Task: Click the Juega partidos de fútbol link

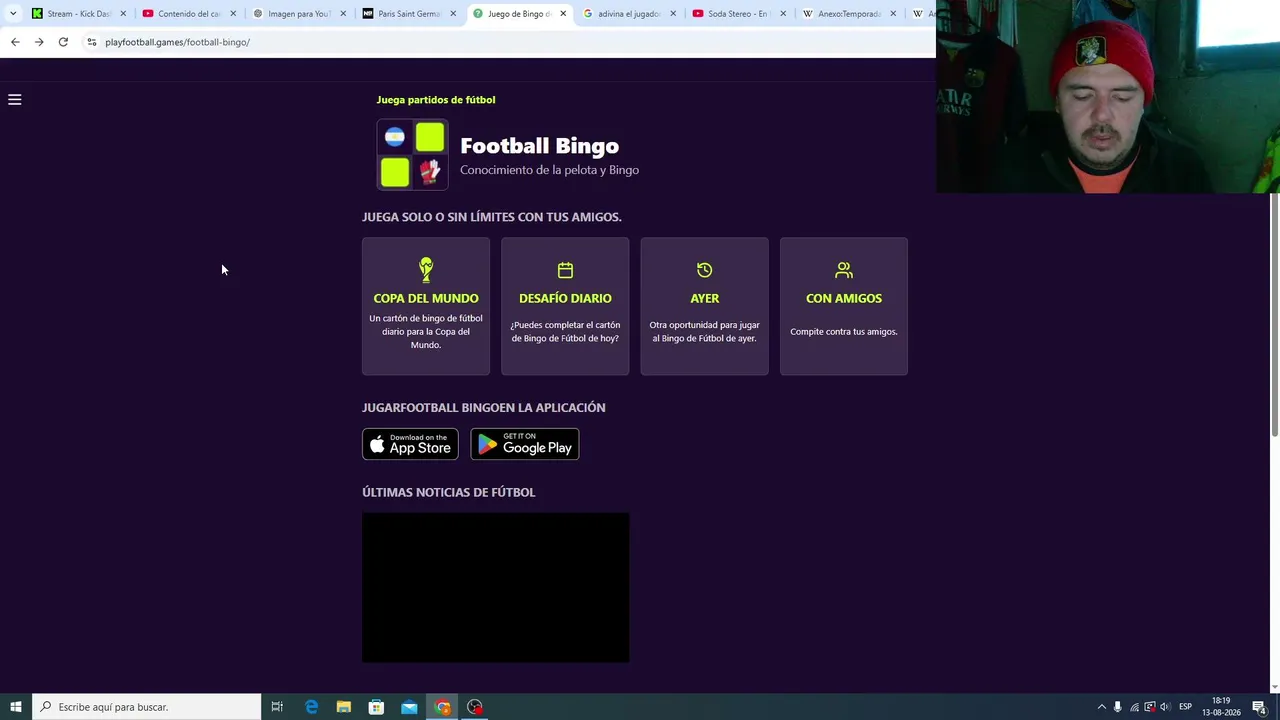Action: 436,100
